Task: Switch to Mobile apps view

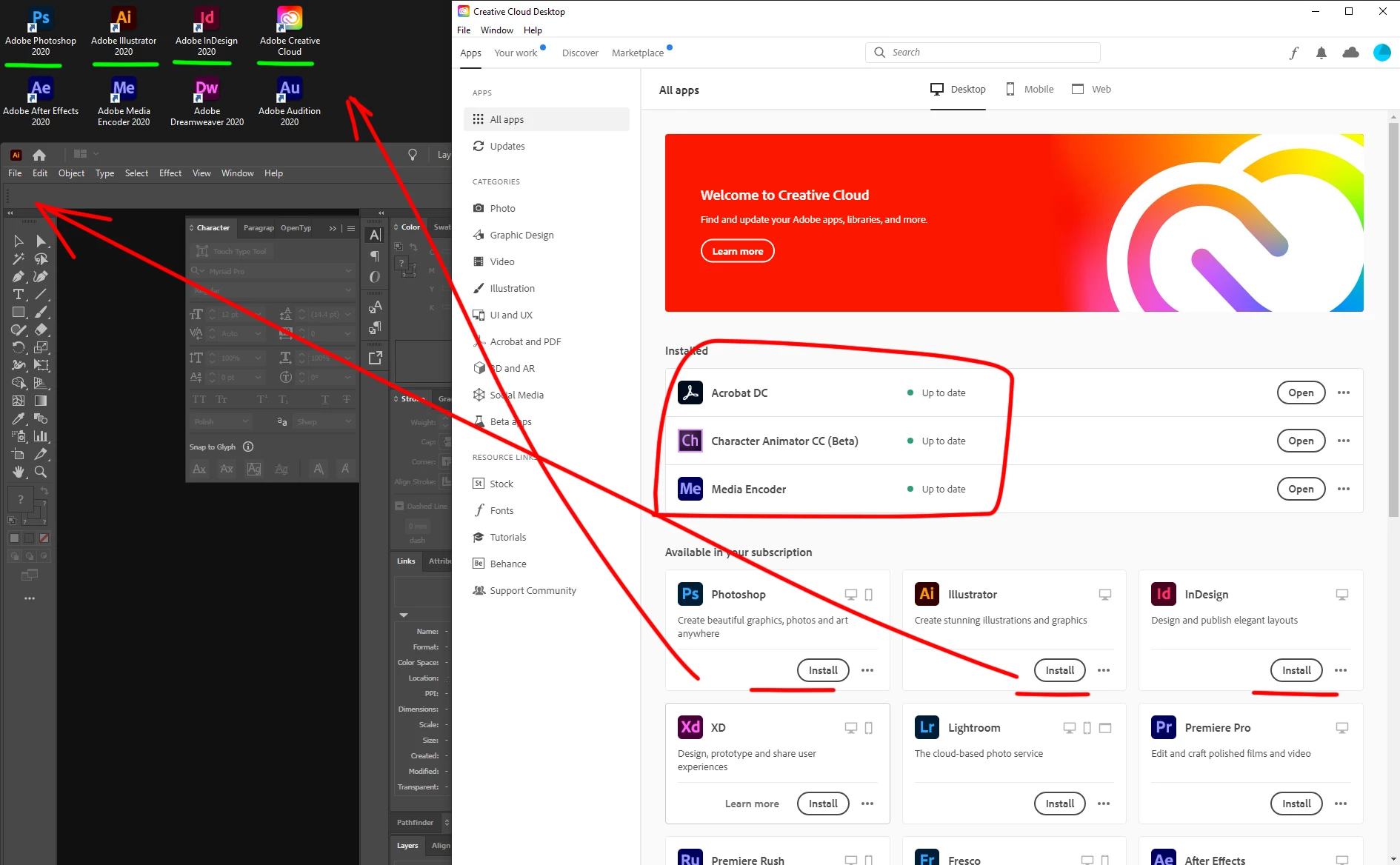Action: click(x=1030, y=89)
